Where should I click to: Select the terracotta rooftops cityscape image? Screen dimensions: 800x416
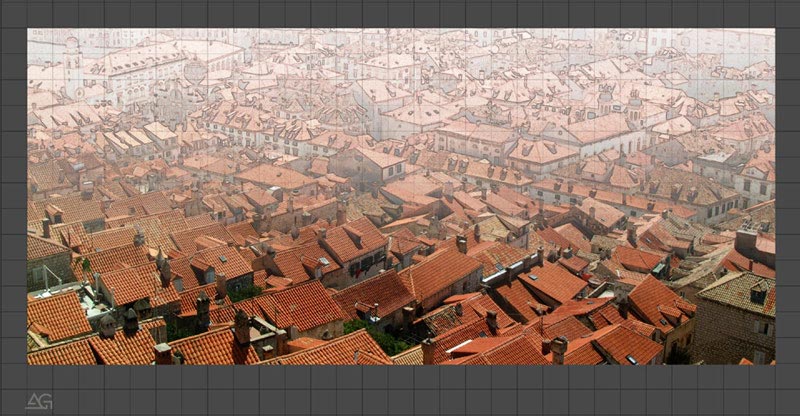pyautogui.click(x=401, y=197)
